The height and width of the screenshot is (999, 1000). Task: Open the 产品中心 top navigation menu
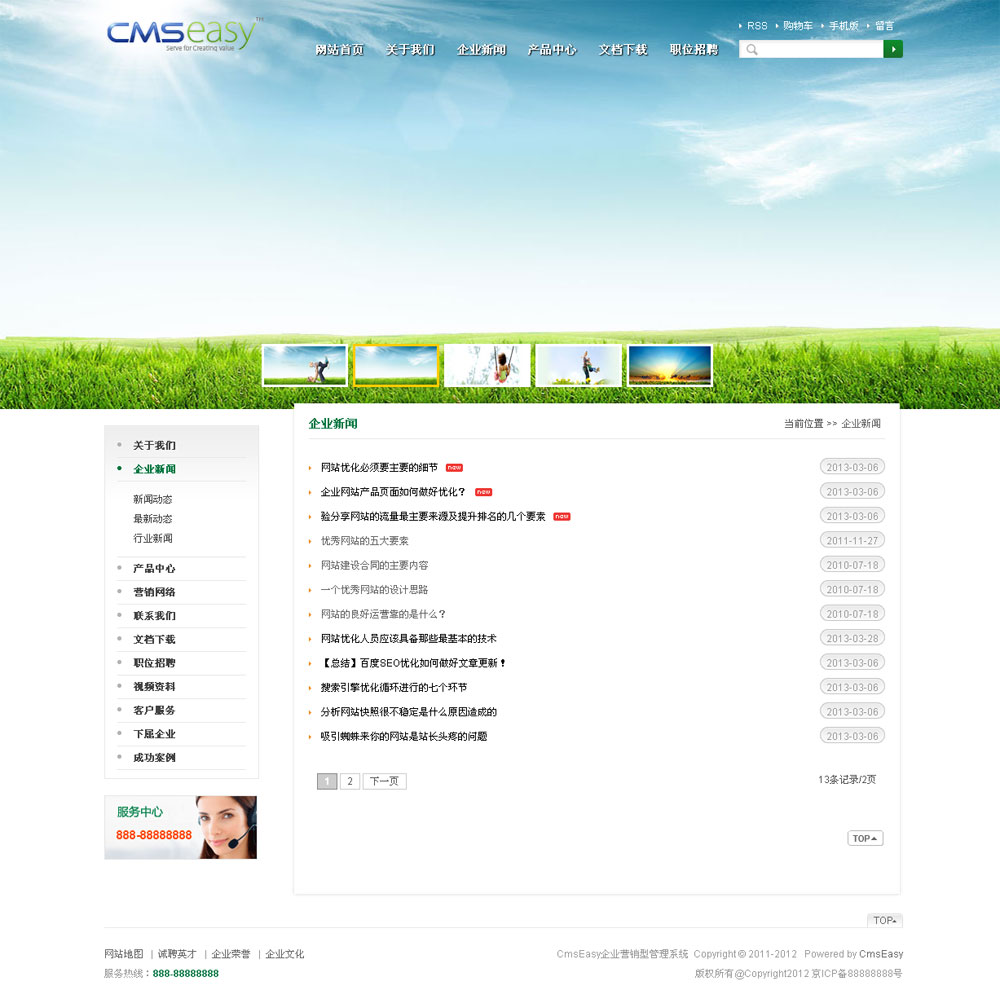coord(552,50)
